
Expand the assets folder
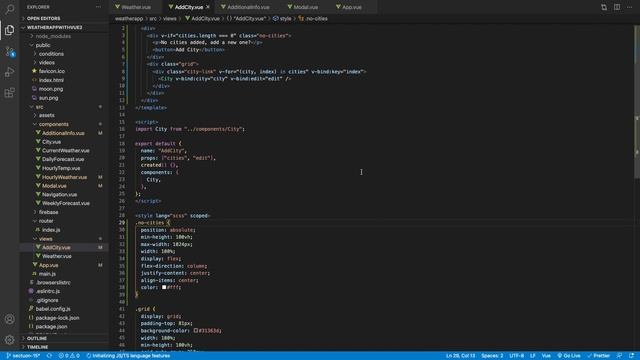coord(47,116)
